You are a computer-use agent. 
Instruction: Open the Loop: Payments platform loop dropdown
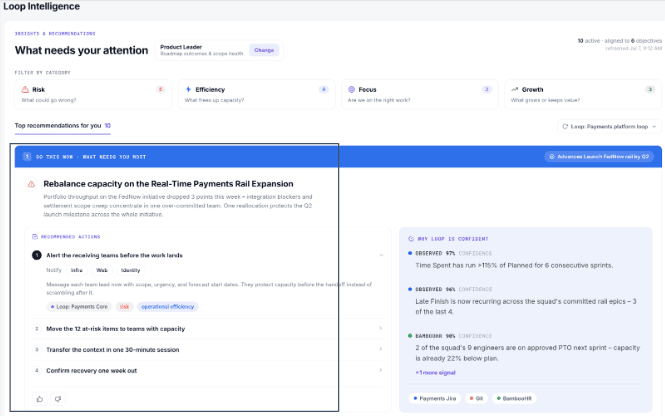point(609,126)
